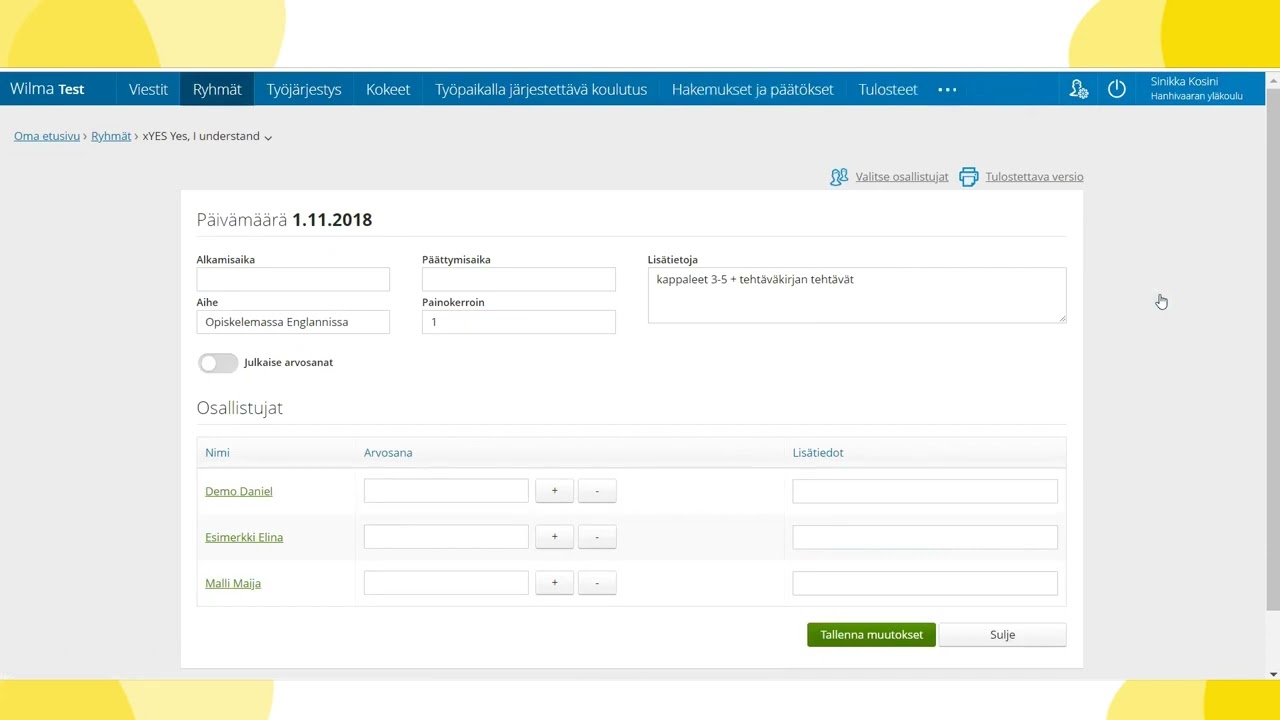Go to Kokeet in the navigation bar

tap(388, 89)
